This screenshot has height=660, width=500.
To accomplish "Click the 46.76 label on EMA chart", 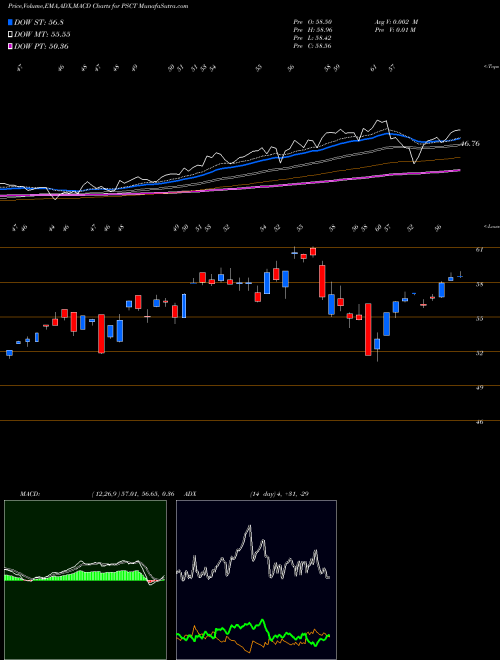I will (x=470, y=144).
